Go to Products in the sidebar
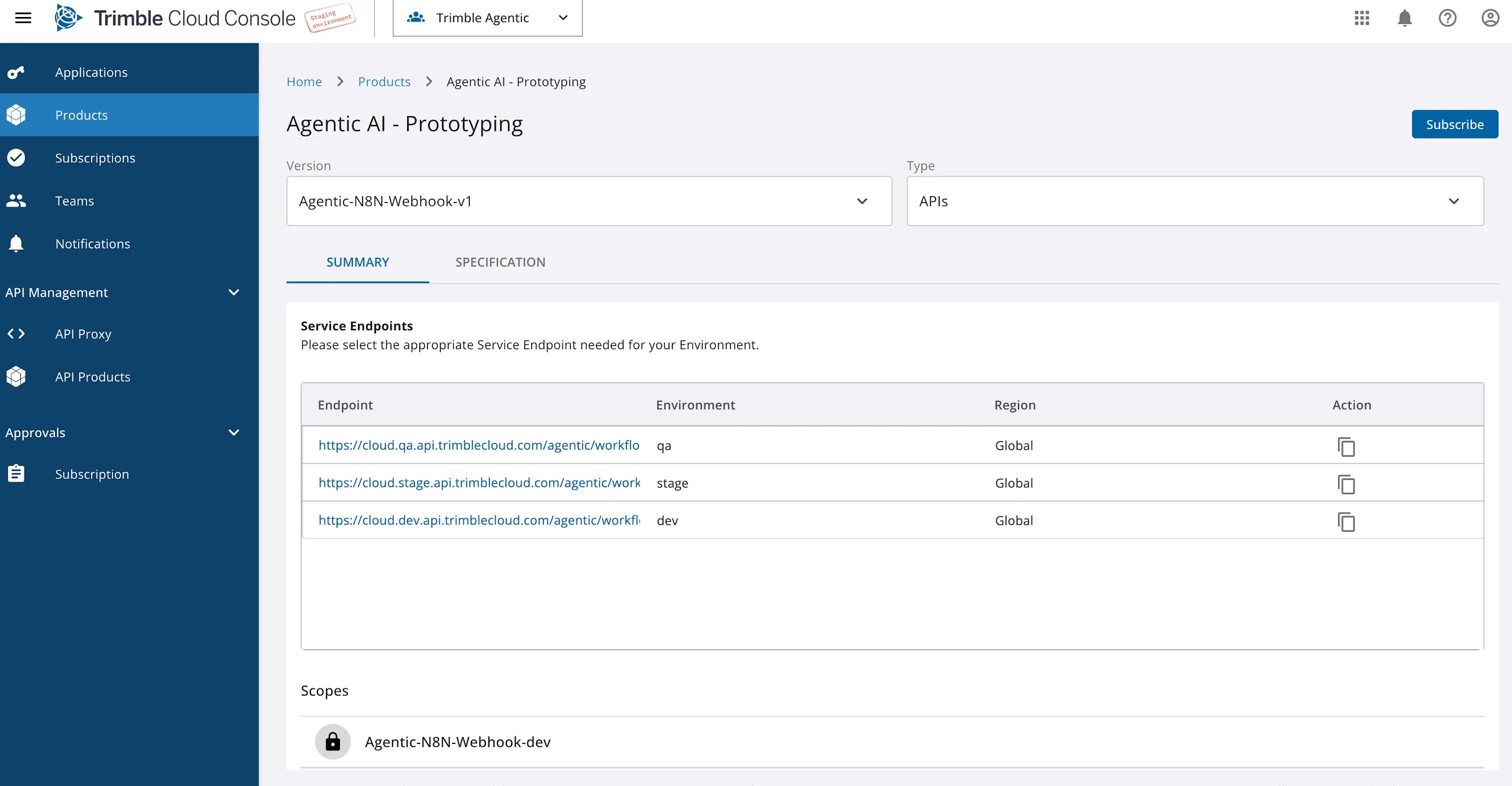 coord(129,115)
